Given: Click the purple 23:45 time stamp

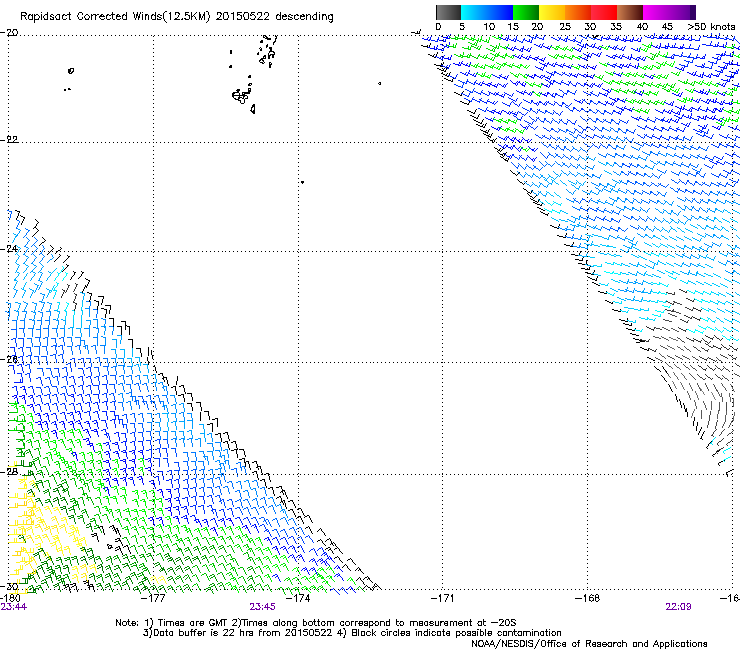Looking at the screenshot, I should tap(262, 607).
